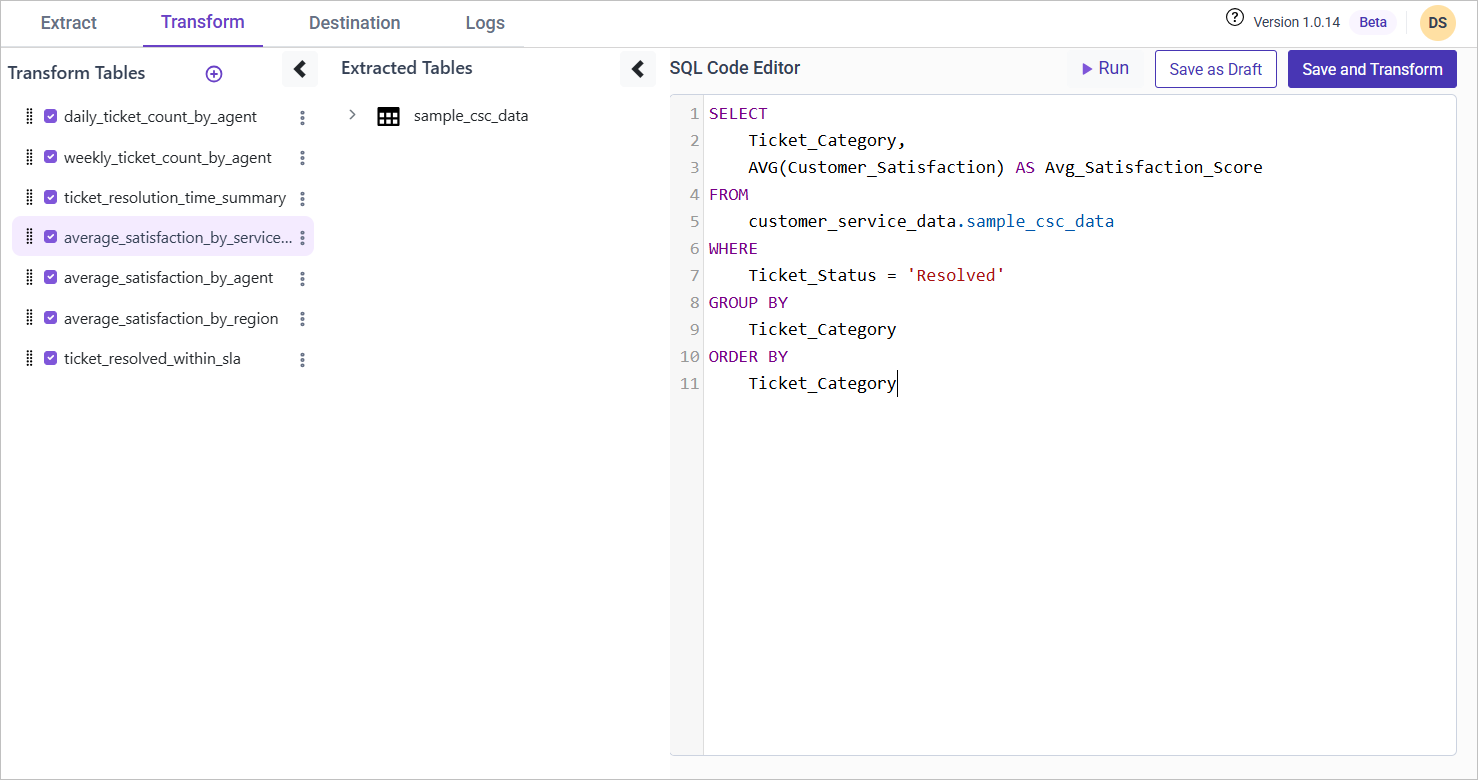Expand the sample_csc_data table tree
The width and height of the screenshot is (1478, 780).
point(352,115)
